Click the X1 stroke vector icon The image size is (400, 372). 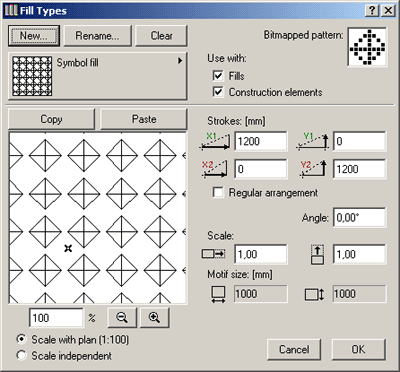click(215, 141)
